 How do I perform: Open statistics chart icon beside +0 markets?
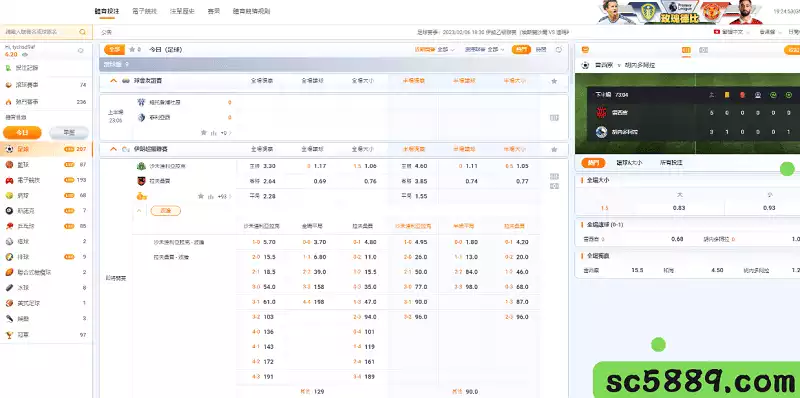pos(213,133)
